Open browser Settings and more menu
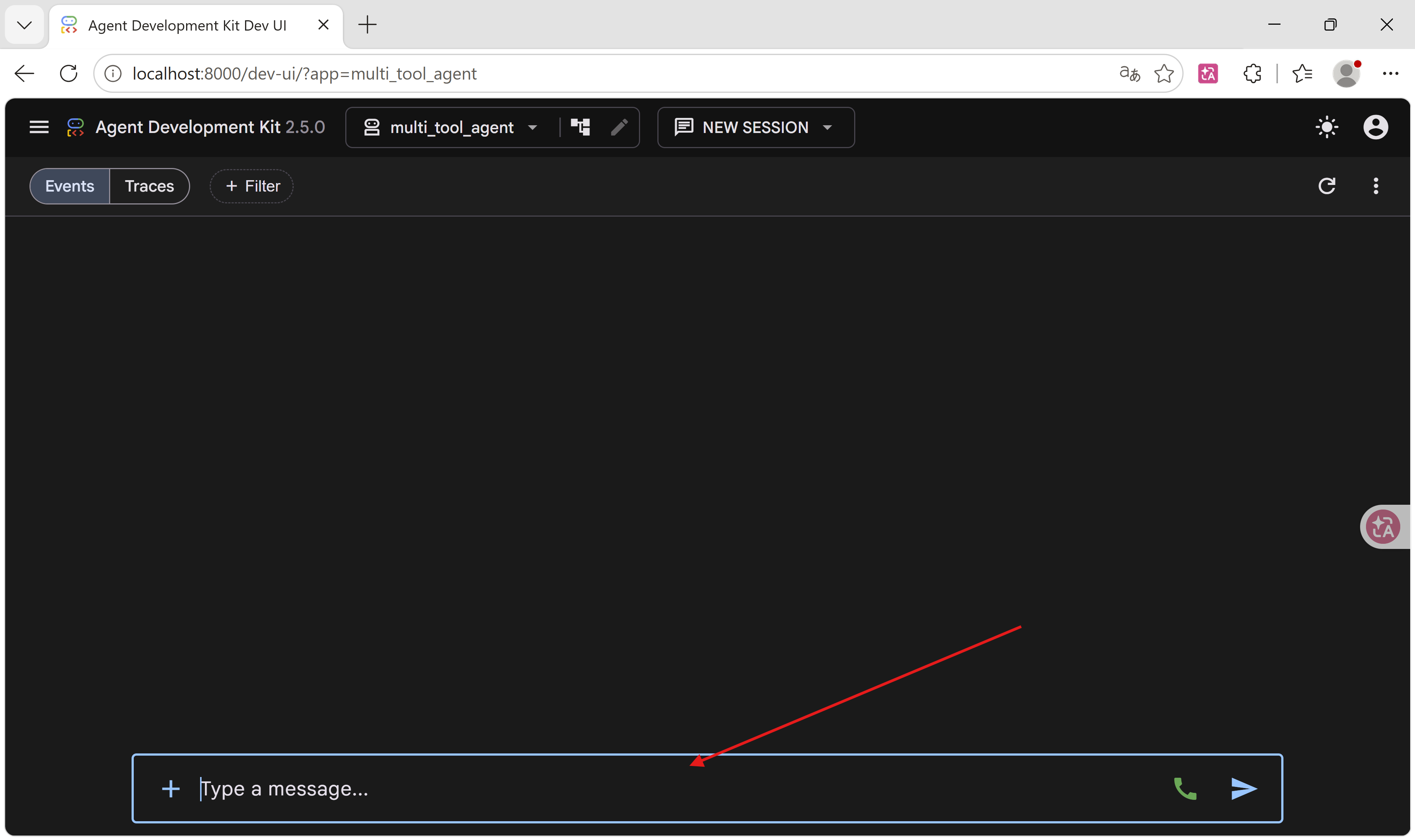 pos(1390,74)
